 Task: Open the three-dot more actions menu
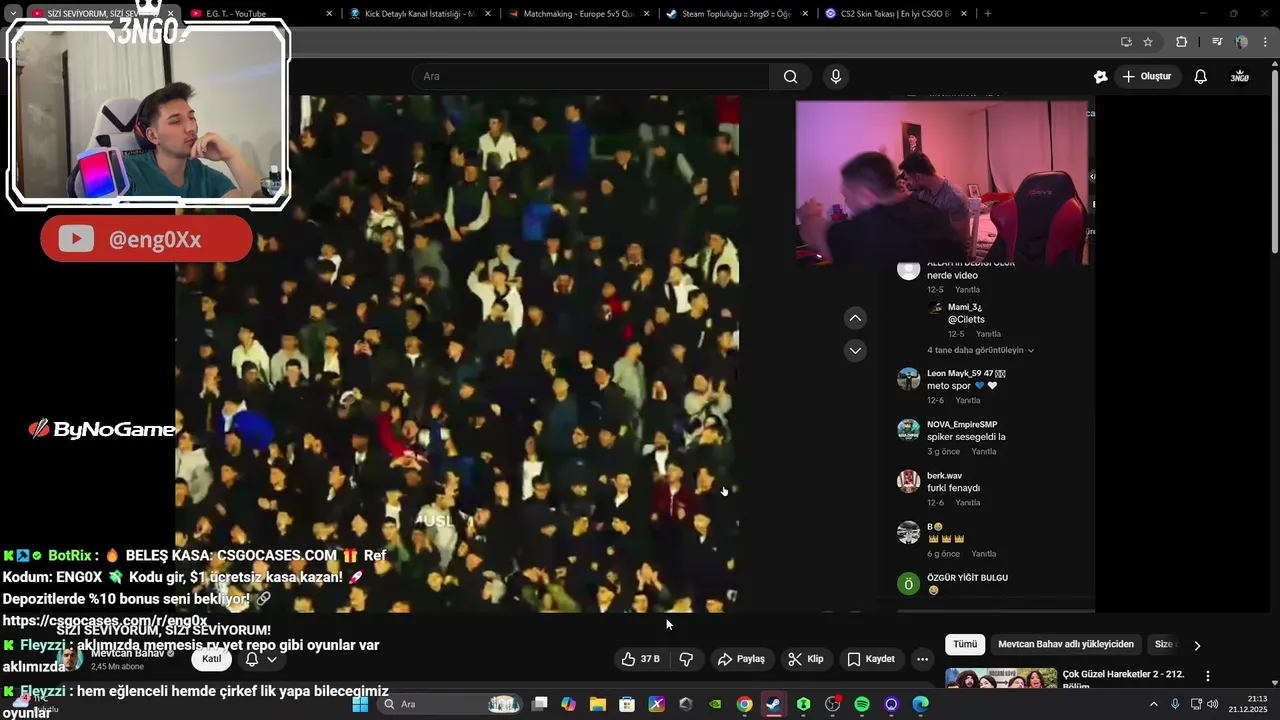pos(922,659)
